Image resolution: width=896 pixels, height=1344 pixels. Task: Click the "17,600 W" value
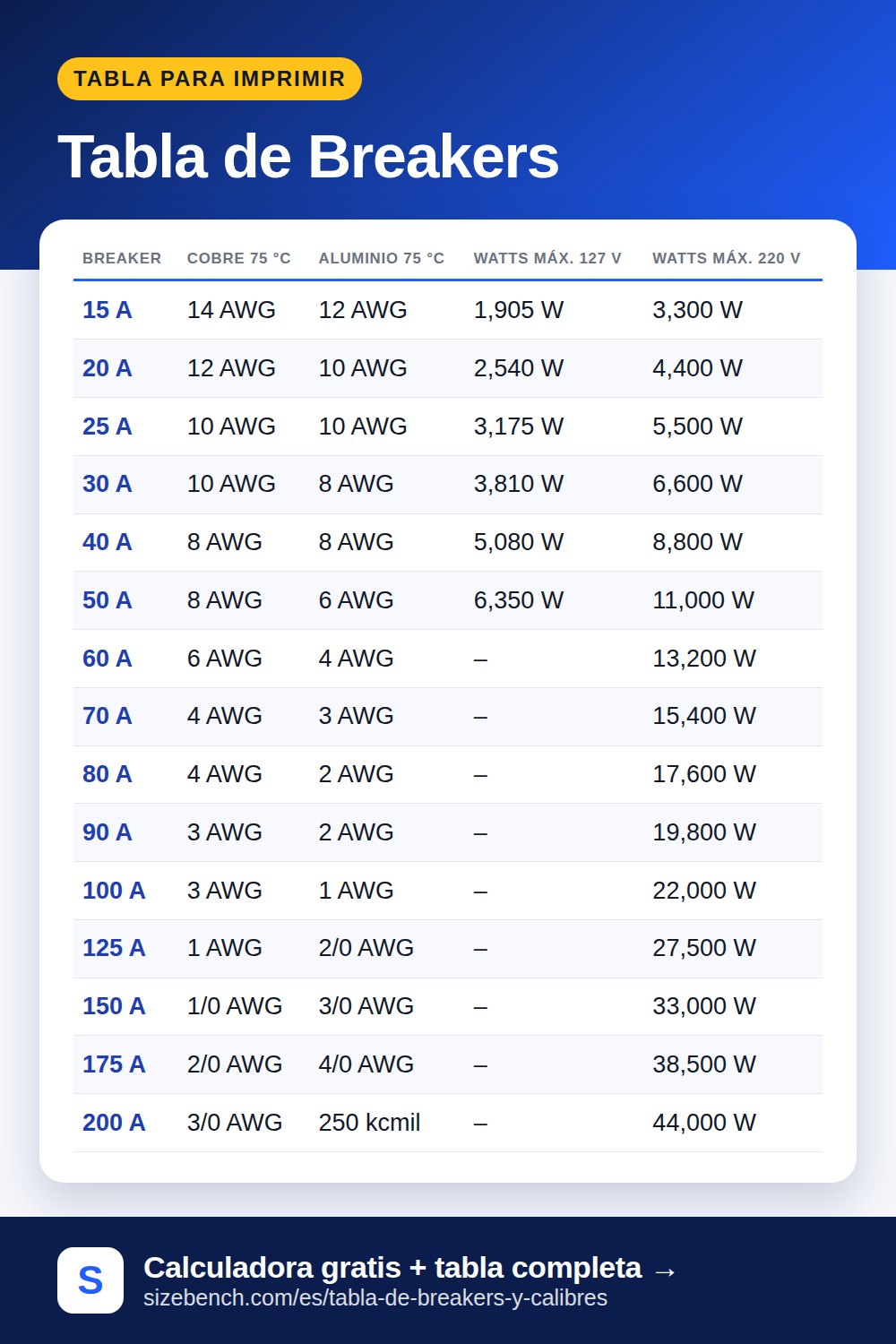704,774
